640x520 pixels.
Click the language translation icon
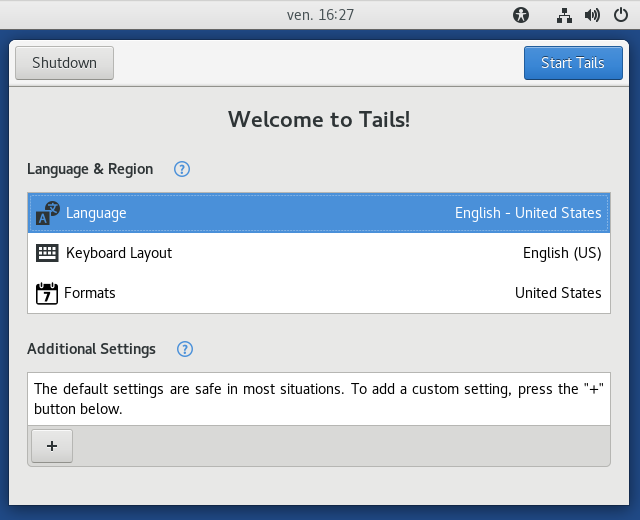coord(48,213)
